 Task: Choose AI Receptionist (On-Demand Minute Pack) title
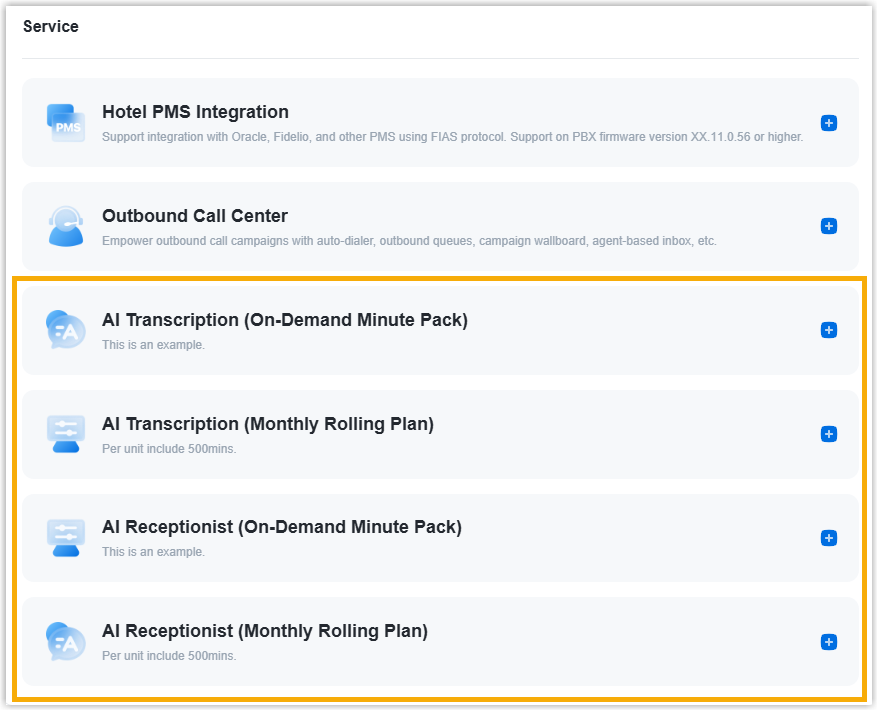point(281,527)
